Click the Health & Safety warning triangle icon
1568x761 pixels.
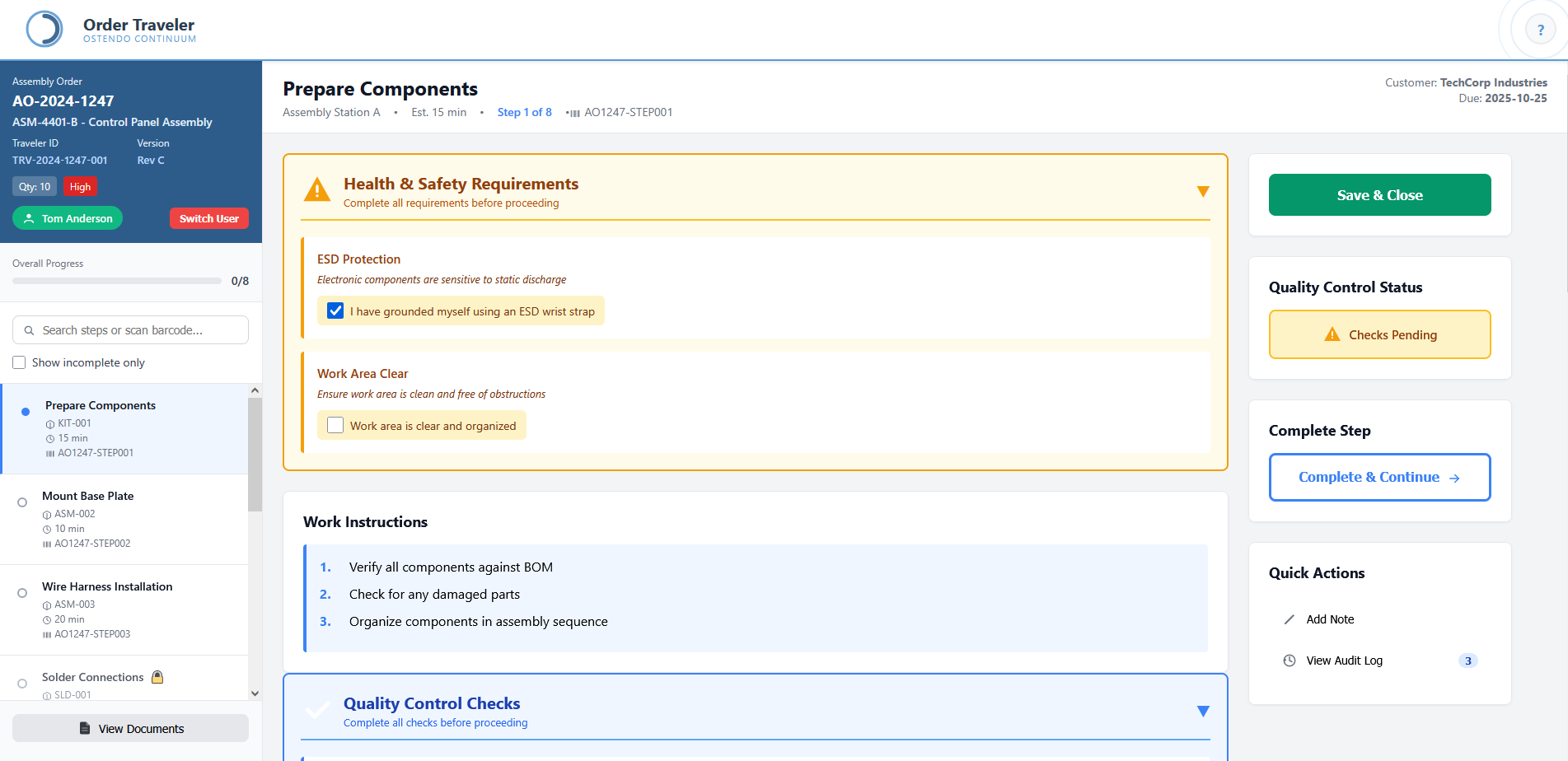pos(317,190)
